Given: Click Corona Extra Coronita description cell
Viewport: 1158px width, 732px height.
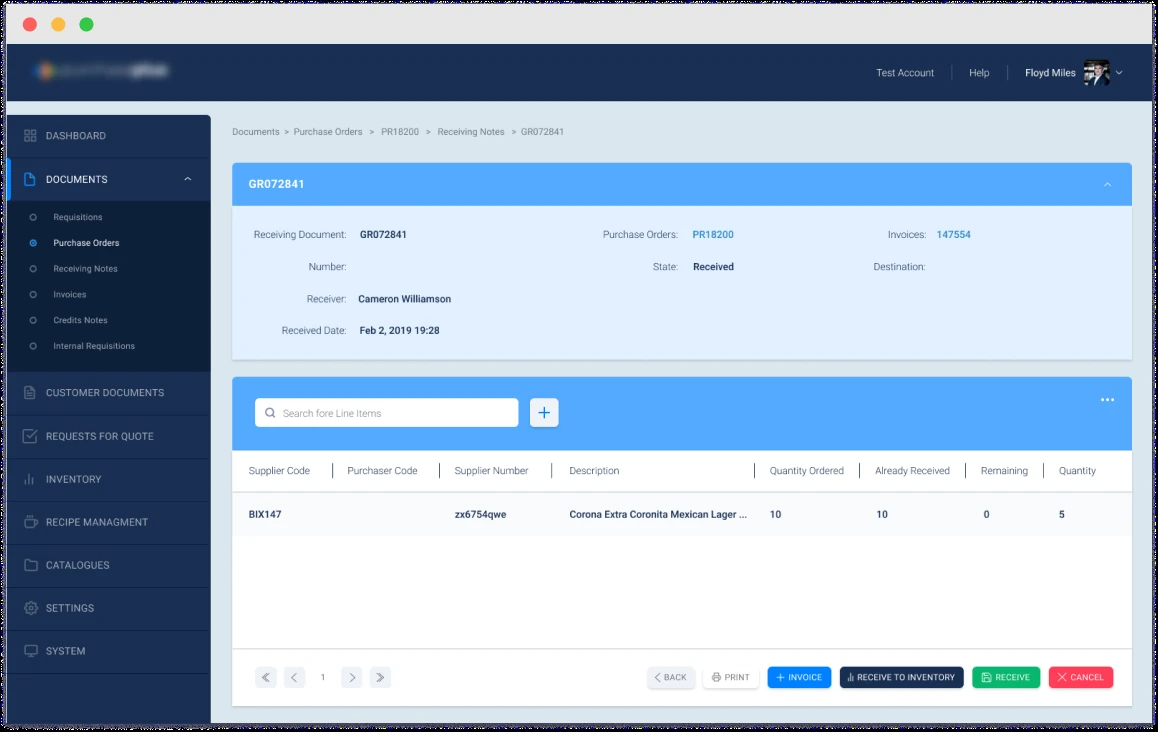Looking at the screenshot, I should 658,515.
